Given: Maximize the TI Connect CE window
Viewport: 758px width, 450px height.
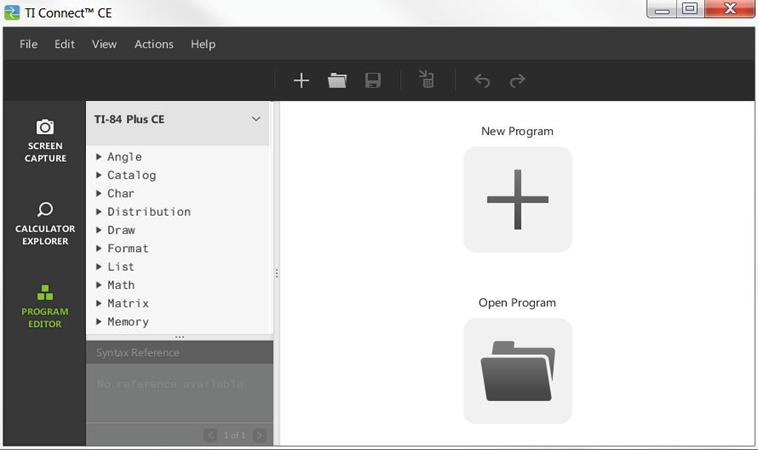Looking at the screenshot, I should tap(690, 9).
